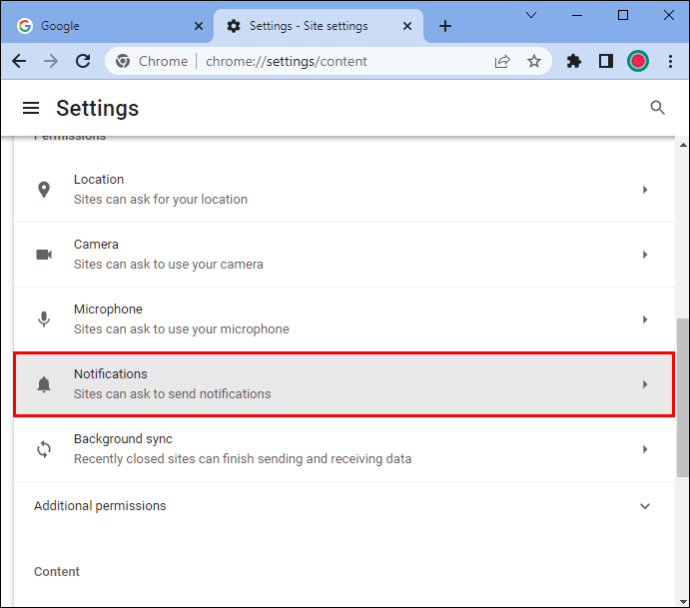Search settings with the magnifier icon
The height and width of the screenshot is (608, 690).
657,108
